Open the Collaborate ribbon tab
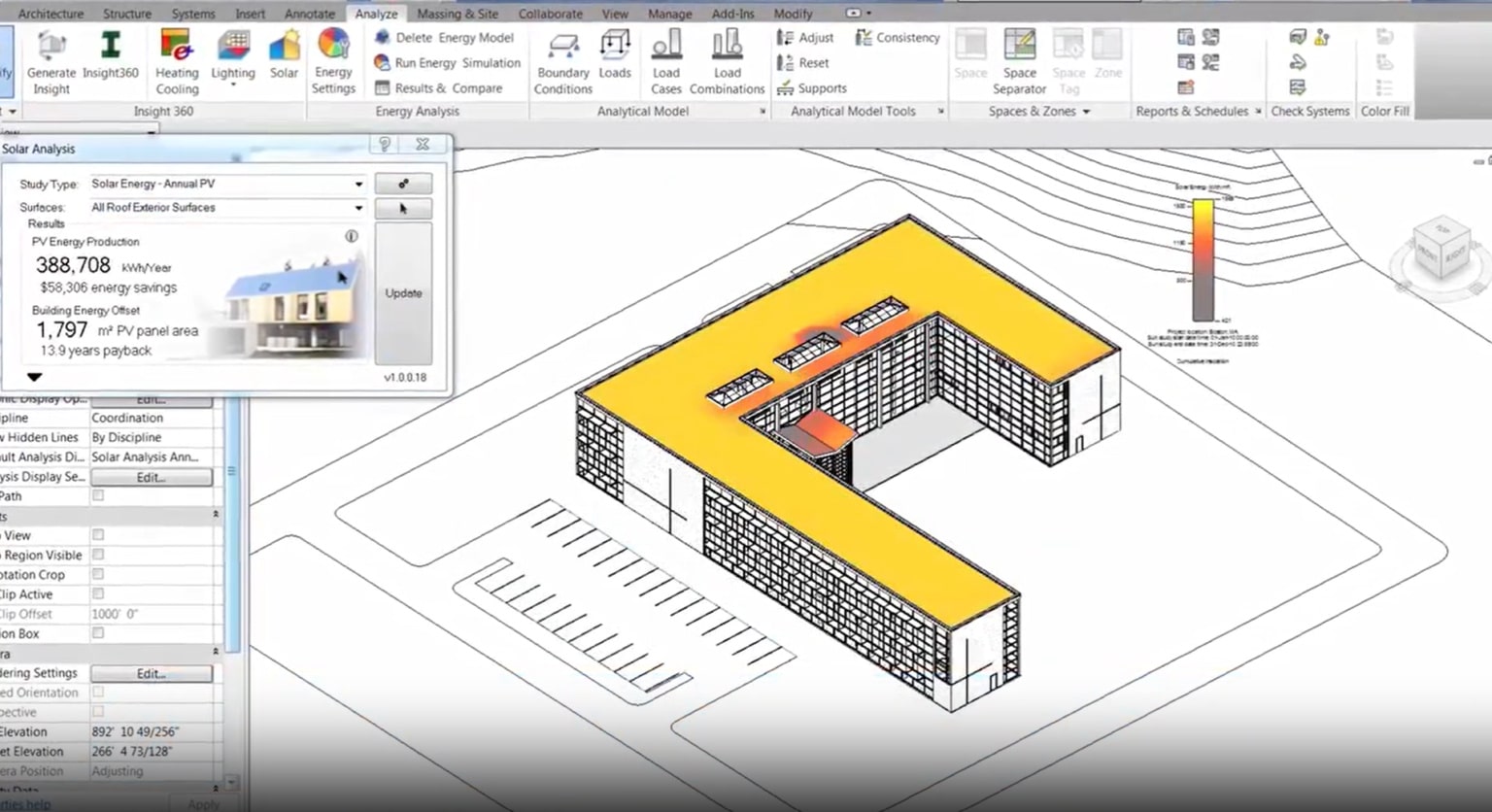The width and height of the screenshot is (1492, 812). [x=550, y=14]
